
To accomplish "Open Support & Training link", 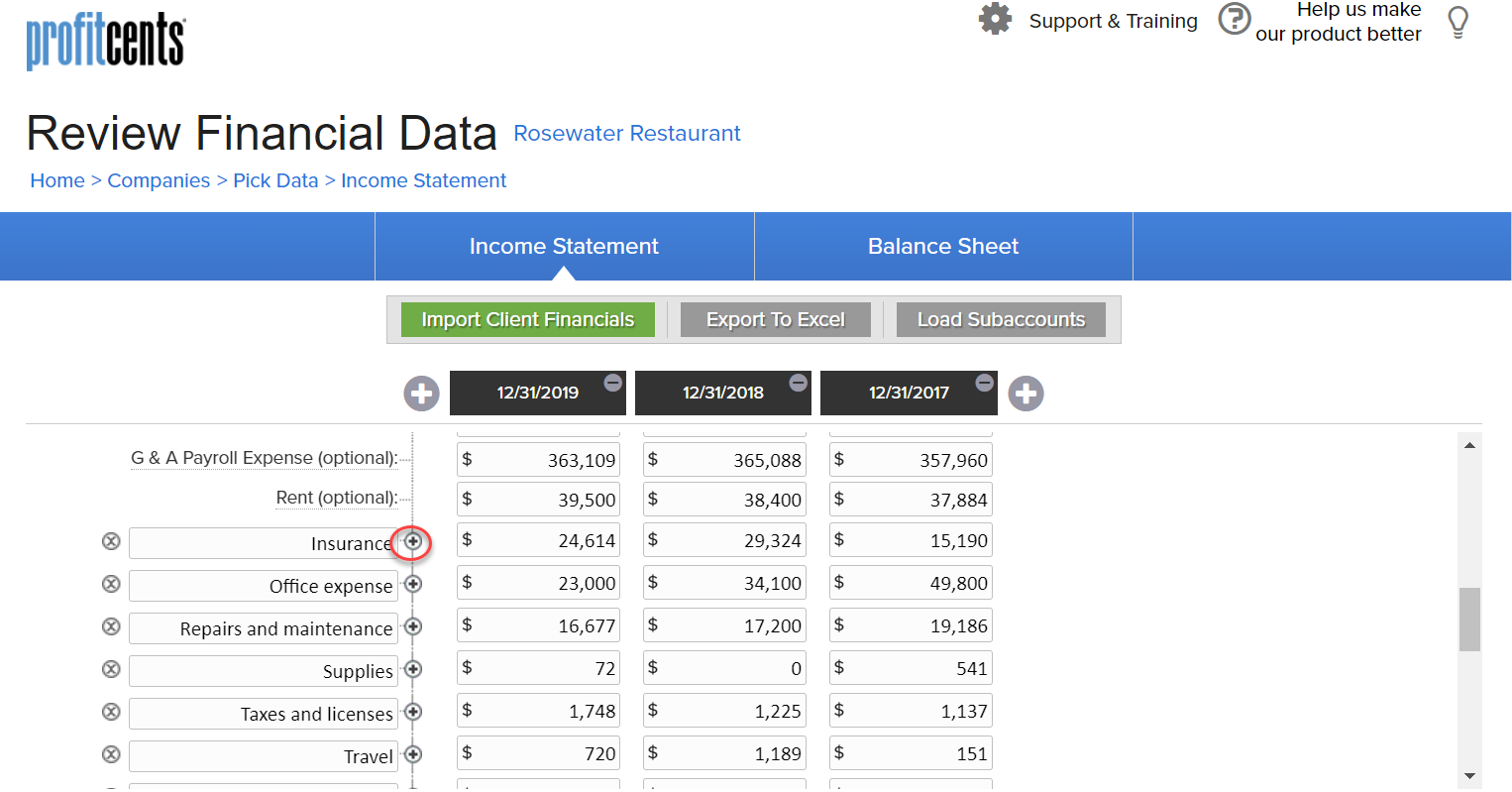I will pos(1113,21).
